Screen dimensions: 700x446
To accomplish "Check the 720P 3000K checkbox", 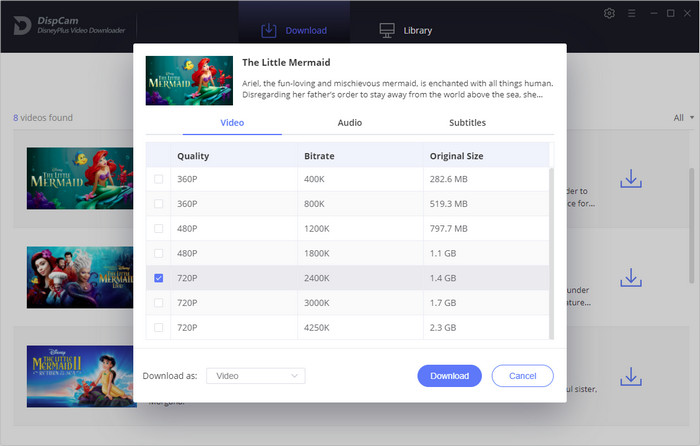I will point(158,303).
